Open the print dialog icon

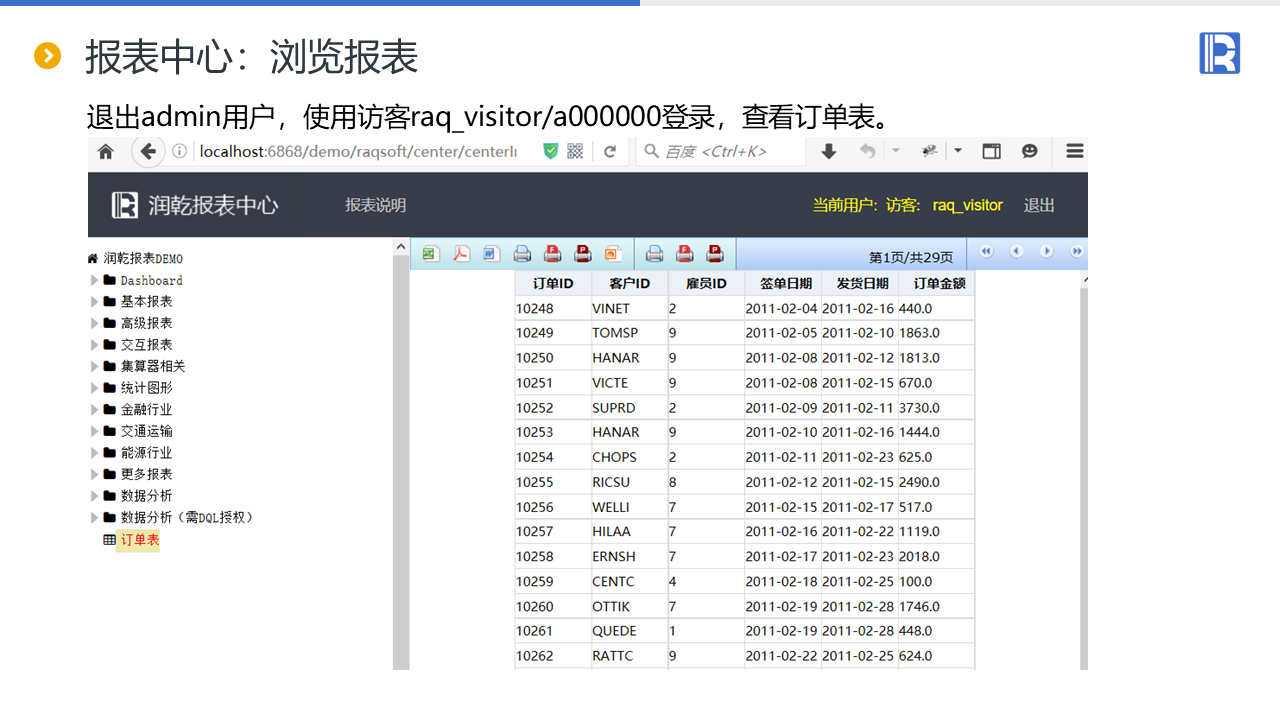521,253
